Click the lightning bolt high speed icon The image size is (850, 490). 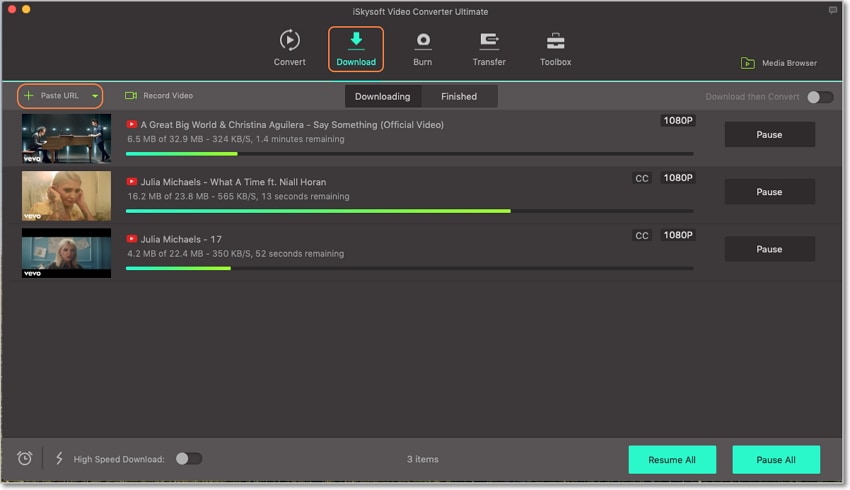click(x=59, y=459)
